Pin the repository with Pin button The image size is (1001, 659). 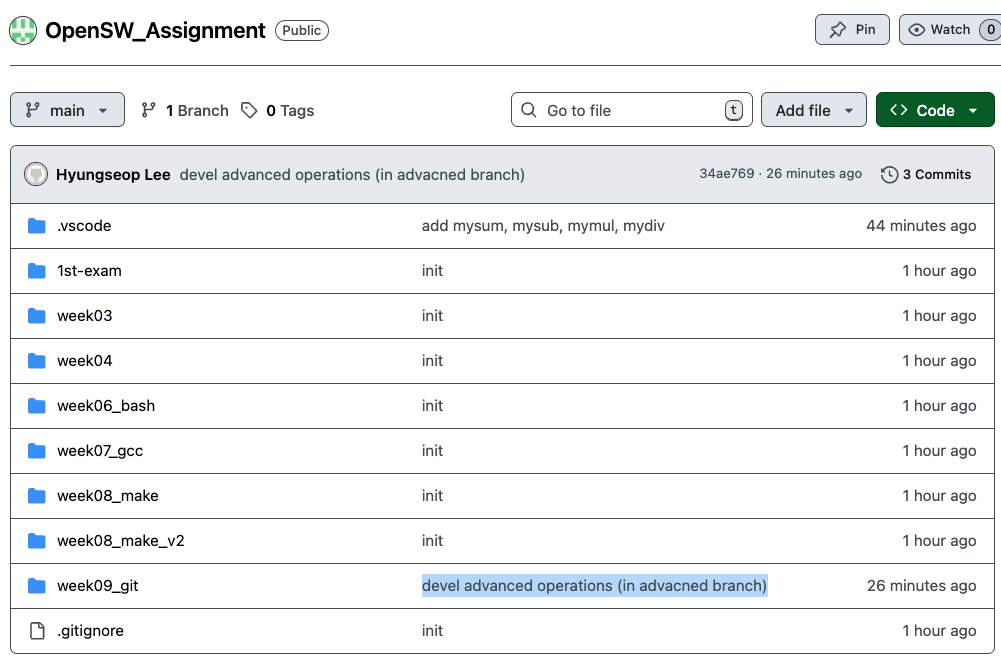coord(852,30)
